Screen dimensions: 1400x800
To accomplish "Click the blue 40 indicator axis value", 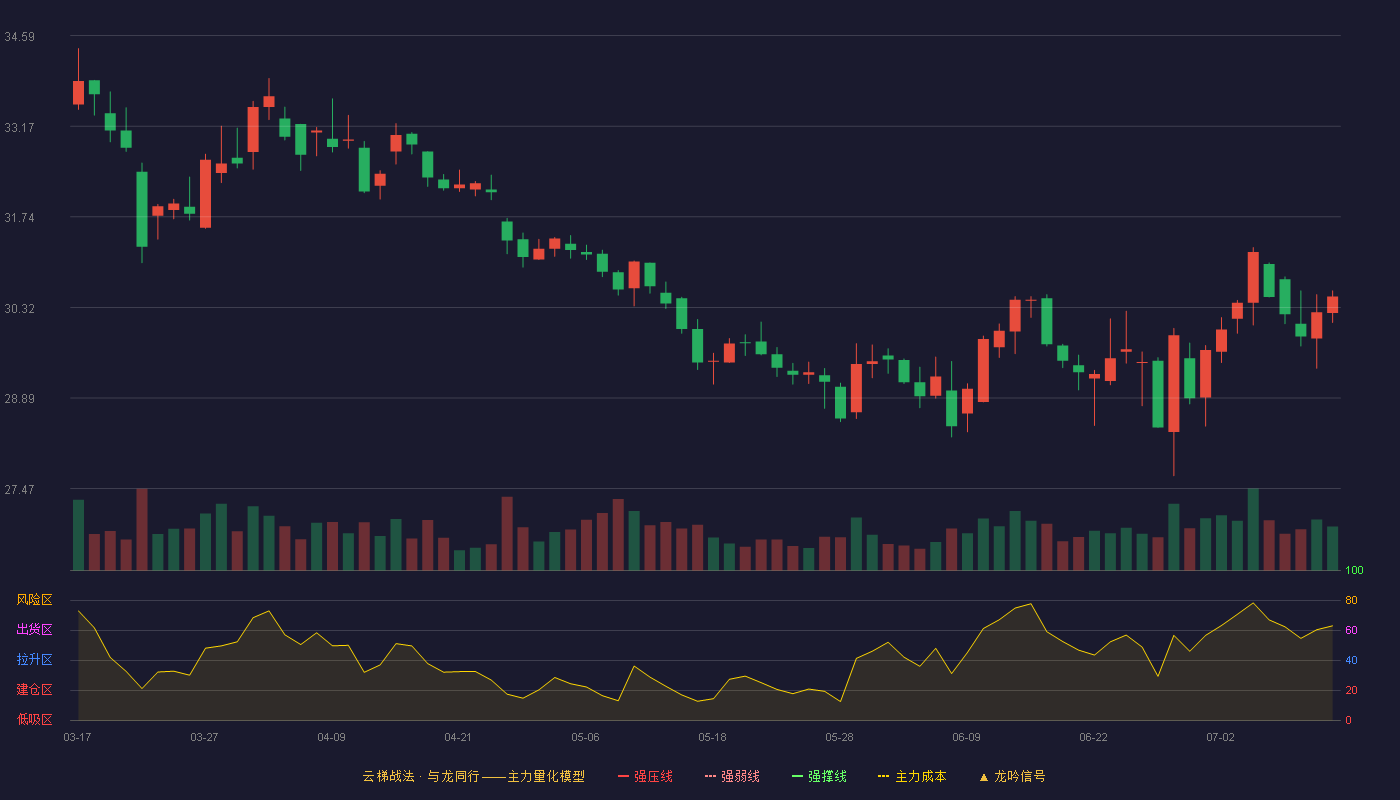I will point(1351,660).
